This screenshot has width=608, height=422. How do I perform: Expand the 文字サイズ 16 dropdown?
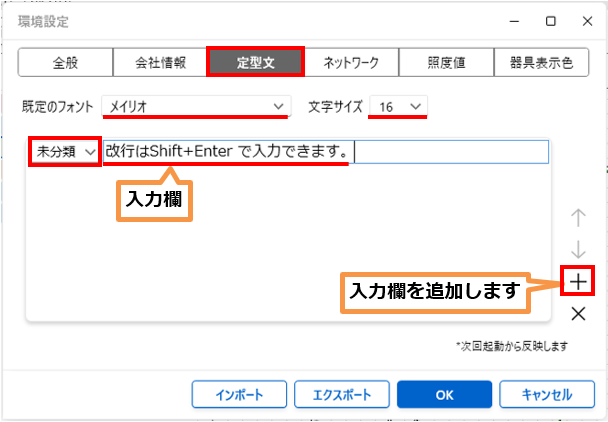pyautogui.click(x=398, y=104)
